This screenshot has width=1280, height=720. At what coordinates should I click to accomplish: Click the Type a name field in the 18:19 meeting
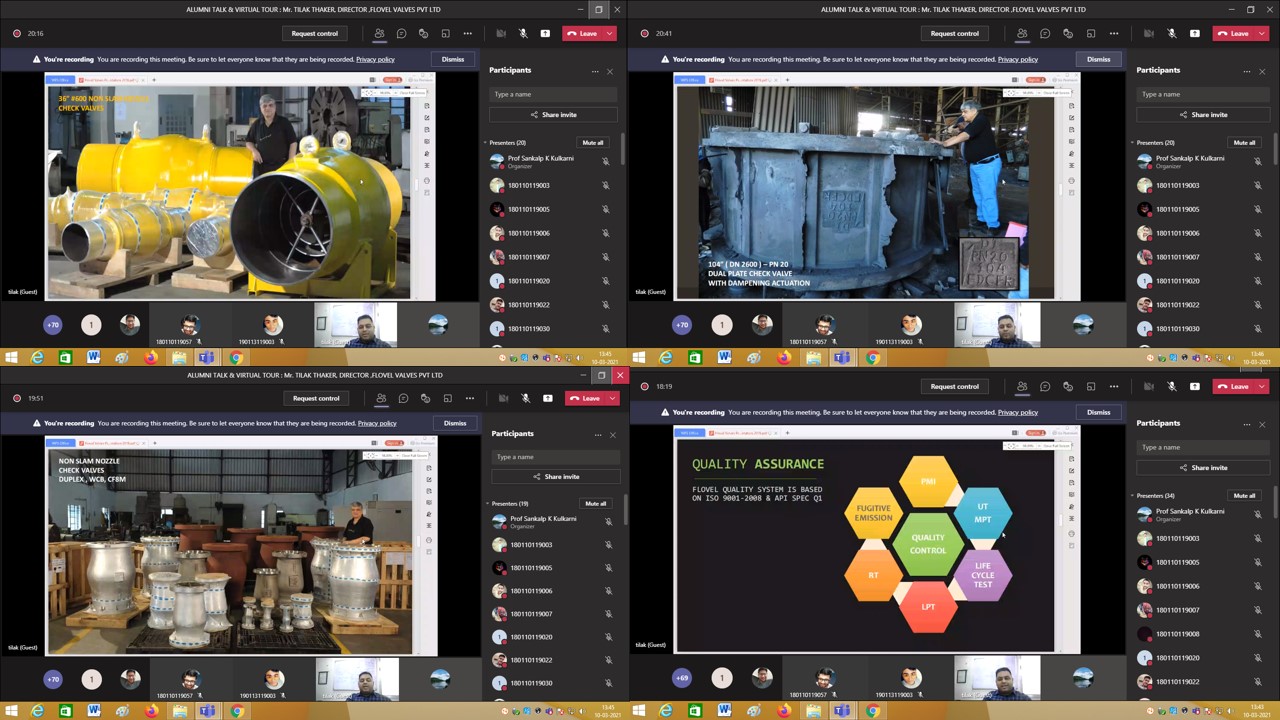[1203, 448]
